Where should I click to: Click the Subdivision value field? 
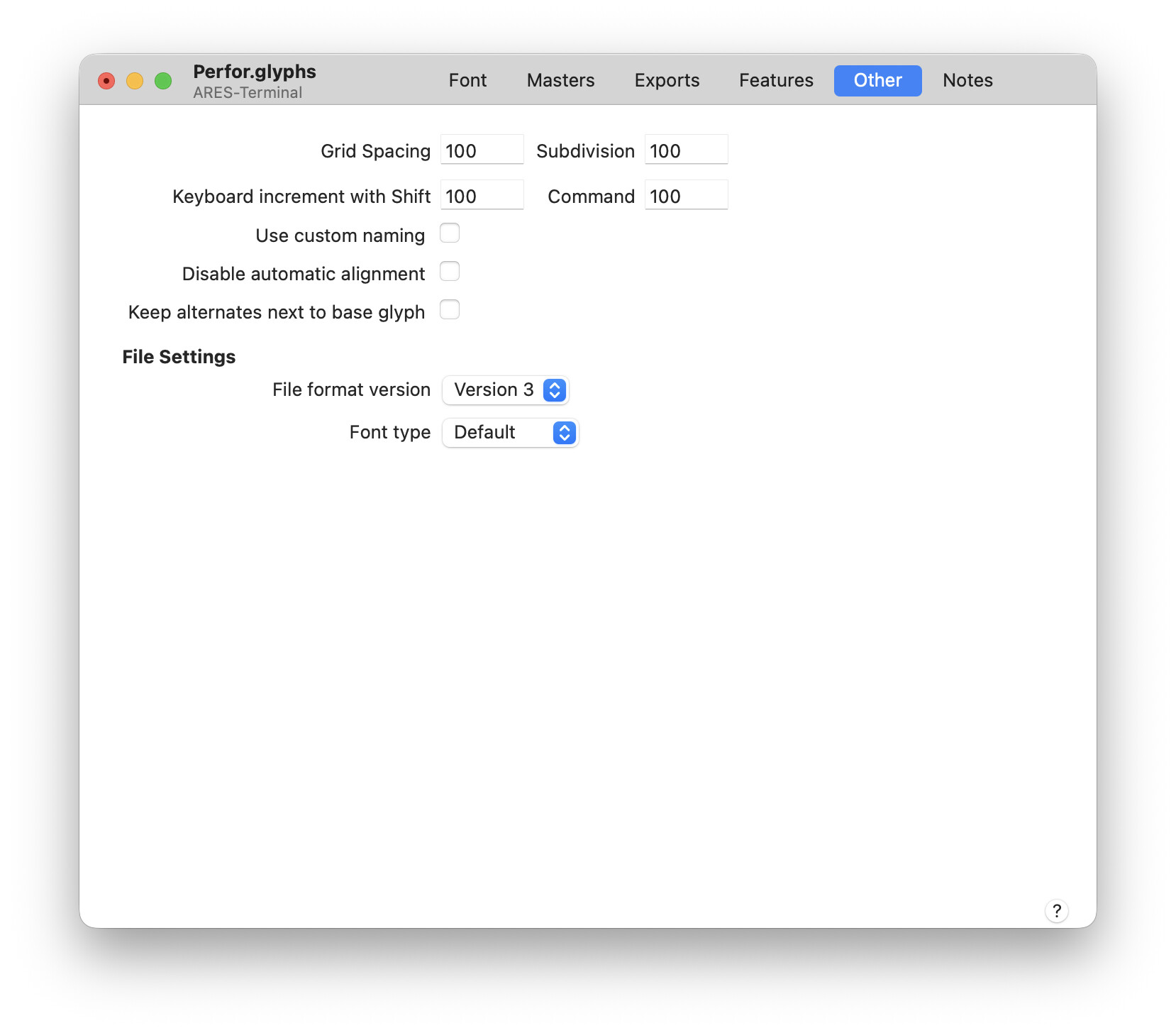(x=686, y=150)
